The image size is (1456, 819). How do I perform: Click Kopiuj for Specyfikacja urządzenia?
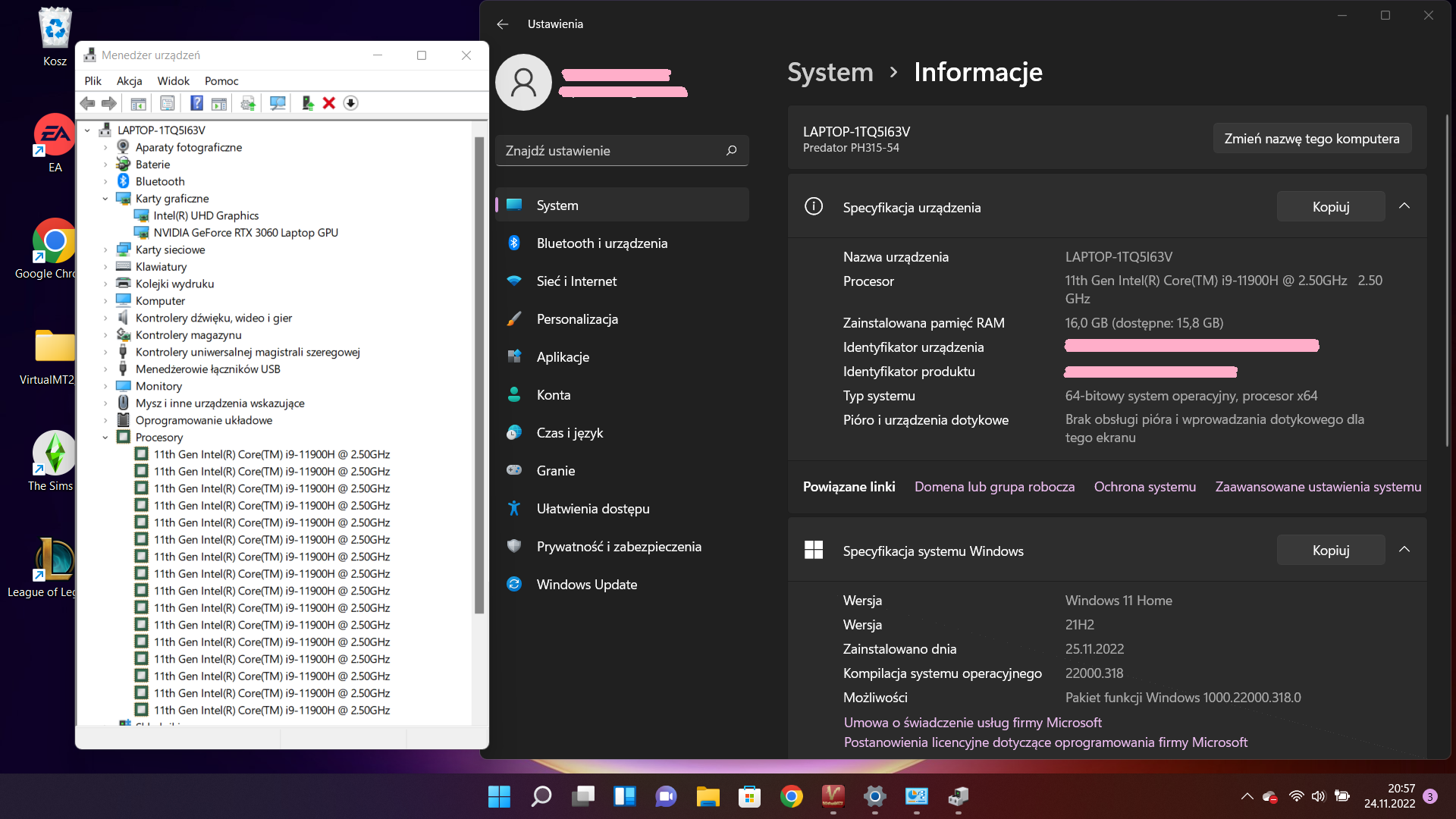(1331, 207)
